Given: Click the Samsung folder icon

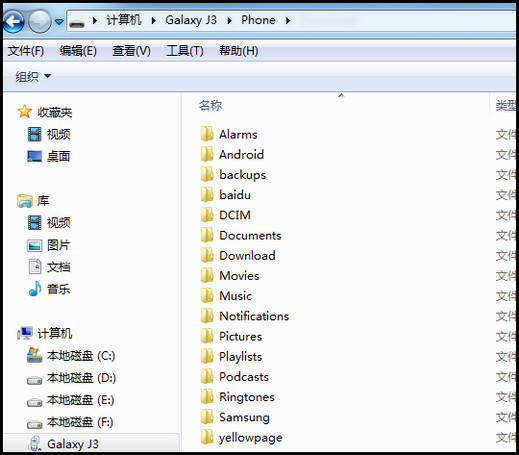Looking at the screenshot, I should 207,417.
